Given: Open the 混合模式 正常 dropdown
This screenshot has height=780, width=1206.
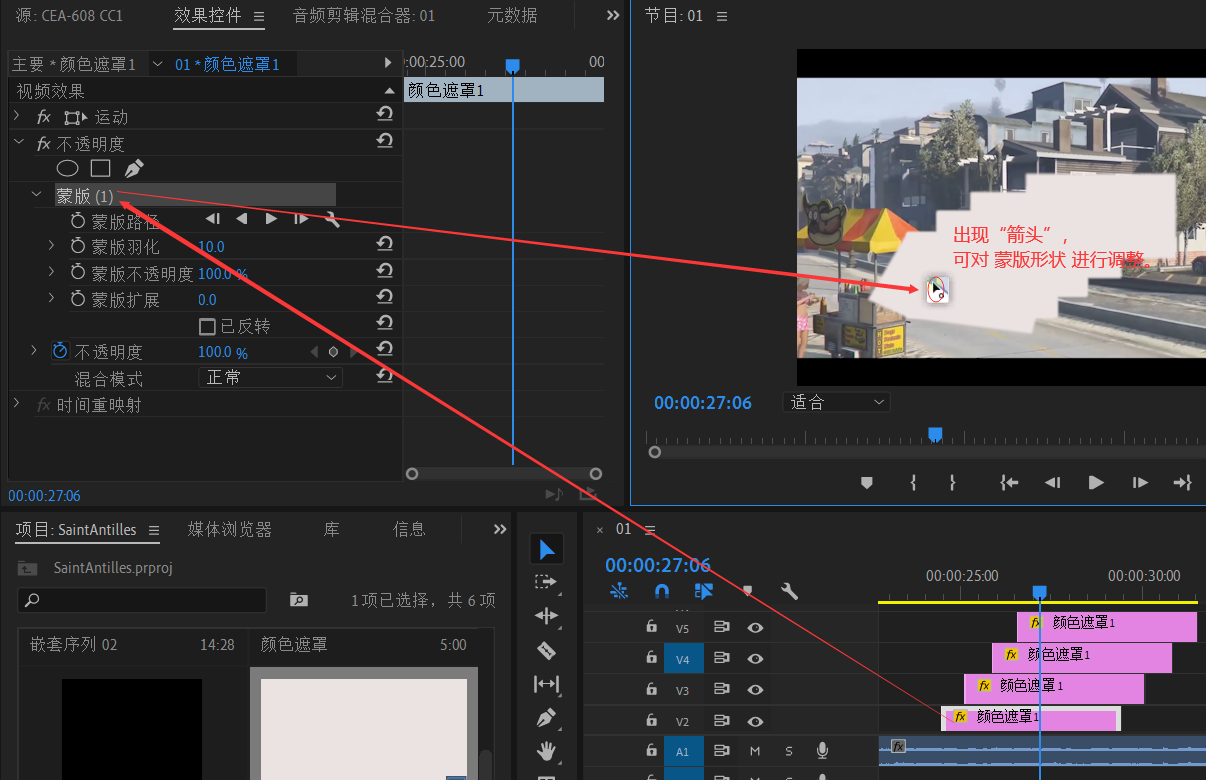Looking at the screenshot, I should click(271, 377).
